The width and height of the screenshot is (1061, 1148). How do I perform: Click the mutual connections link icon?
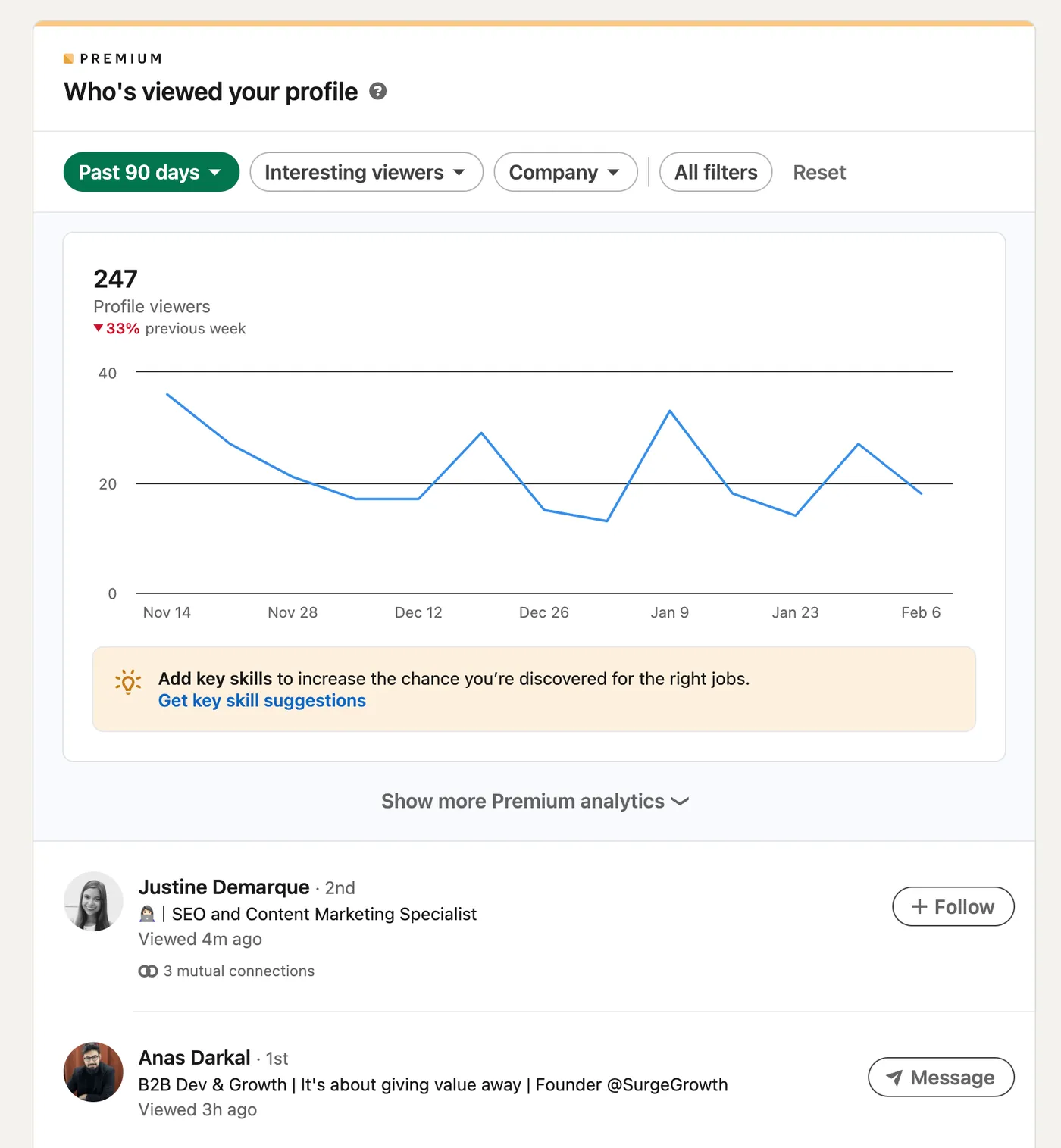(148, 971)
